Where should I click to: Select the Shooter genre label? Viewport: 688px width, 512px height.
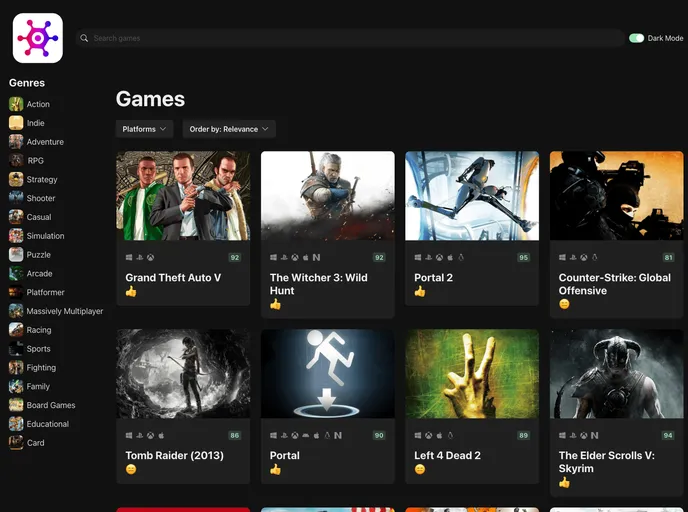pos(41,198)
